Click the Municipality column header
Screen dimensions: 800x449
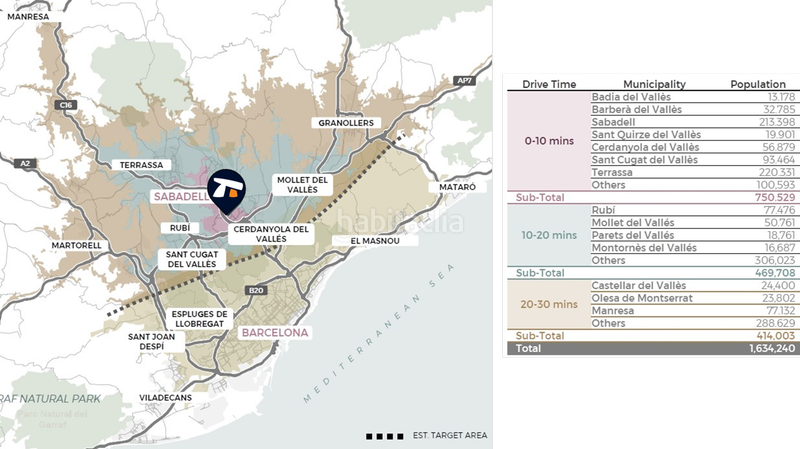pos(654,84)
